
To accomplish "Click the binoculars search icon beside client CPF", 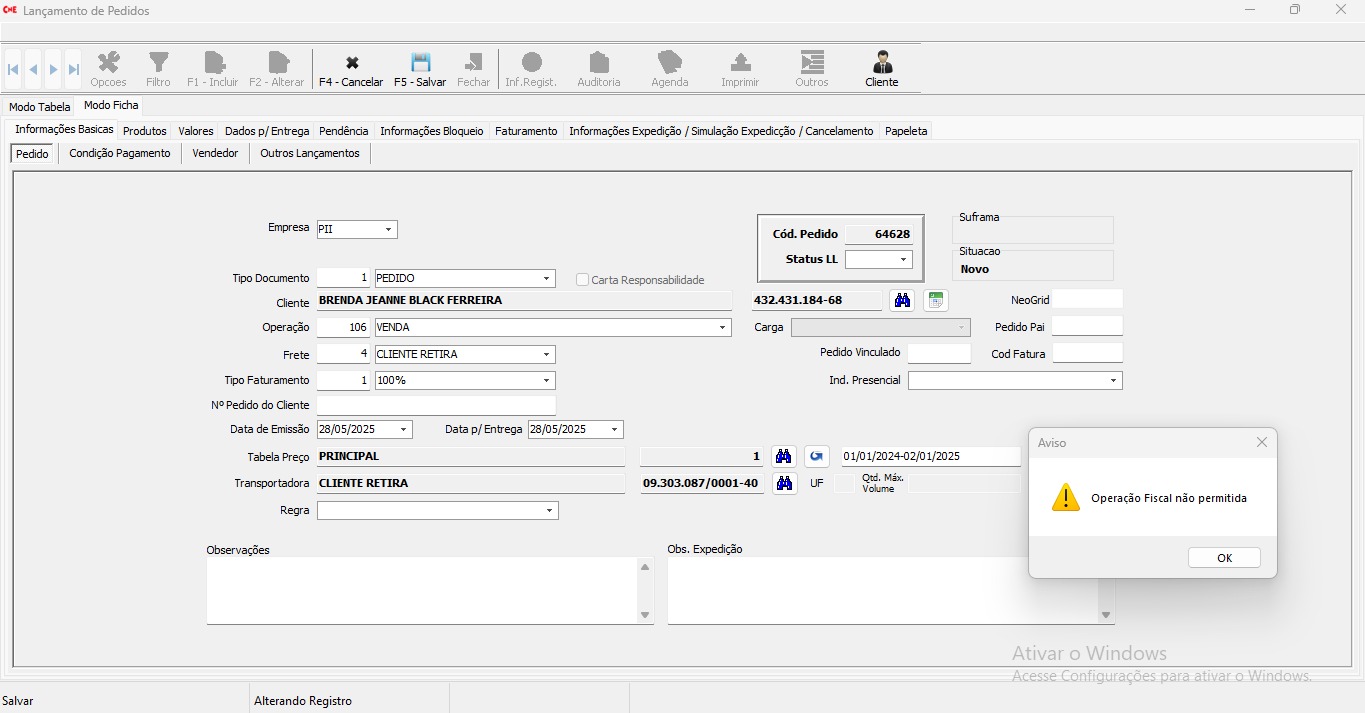I will coord(902,300).
